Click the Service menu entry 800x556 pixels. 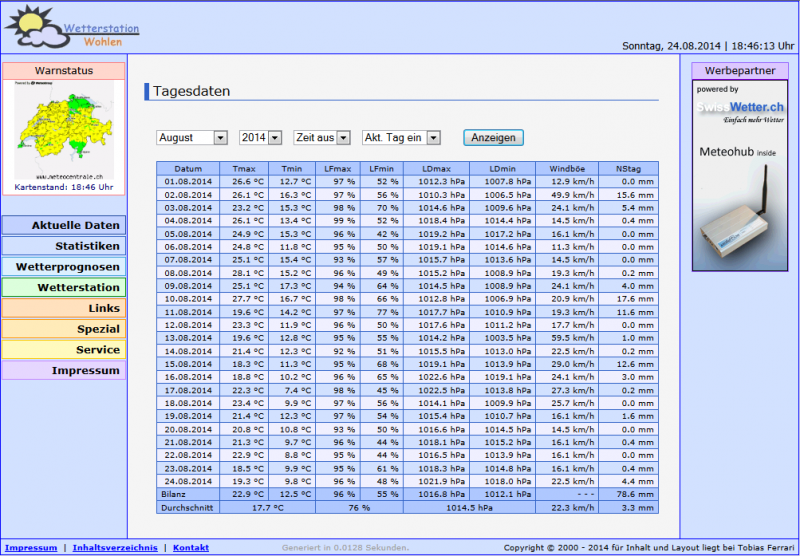point(64,350)
